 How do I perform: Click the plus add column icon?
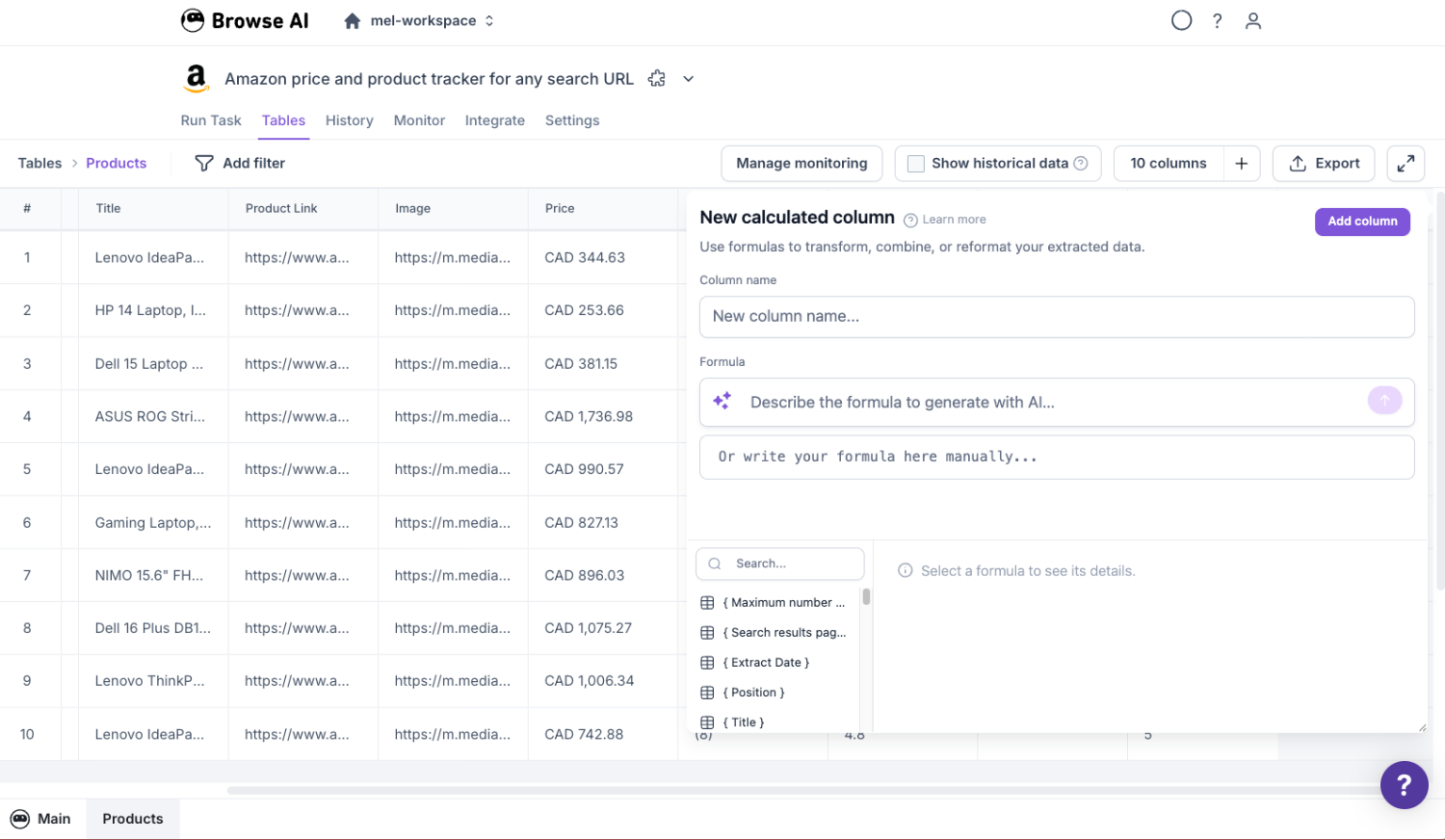click(x=1242, y=164)
